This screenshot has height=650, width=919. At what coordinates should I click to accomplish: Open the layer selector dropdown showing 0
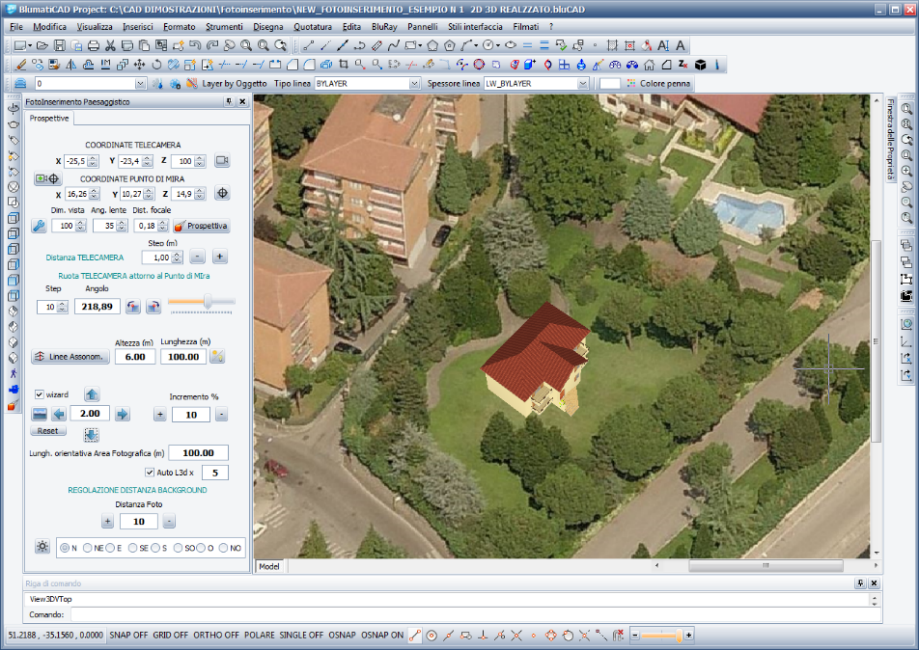click(x=140, y=84)
